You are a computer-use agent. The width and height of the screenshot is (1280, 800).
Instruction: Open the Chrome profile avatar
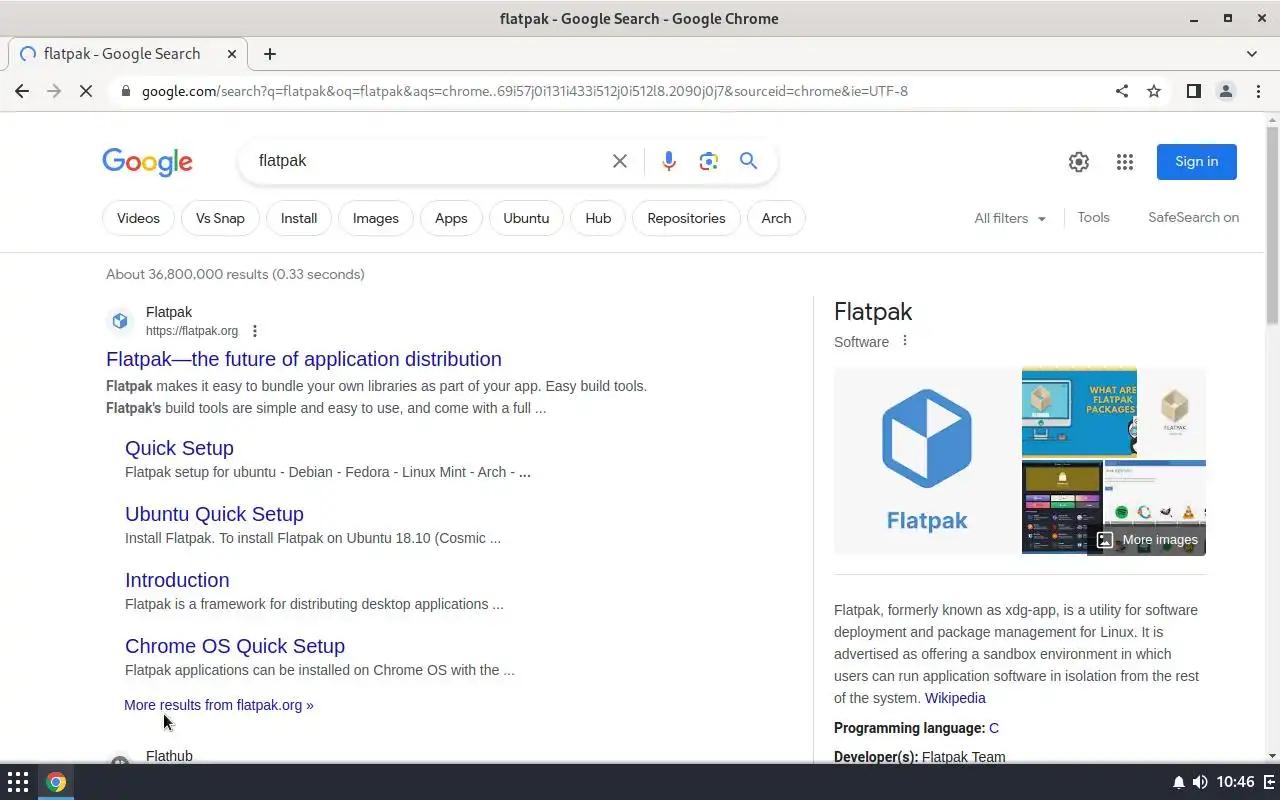coord(1225,91)
